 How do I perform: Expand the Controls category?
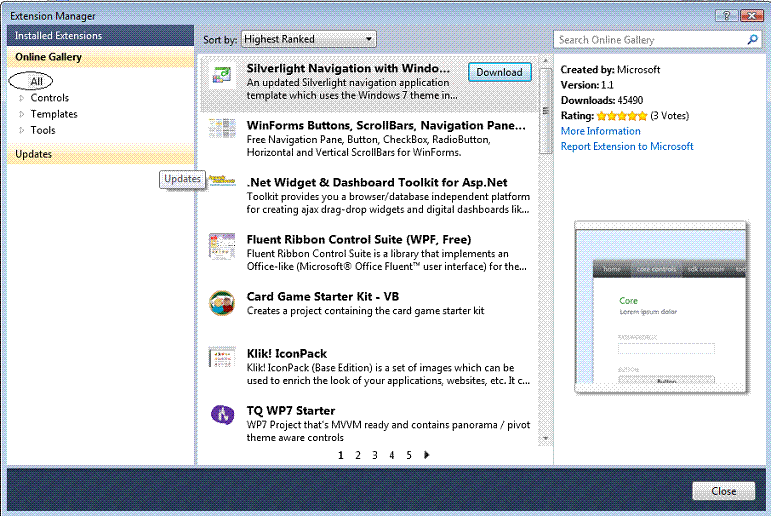click(22, 98)
